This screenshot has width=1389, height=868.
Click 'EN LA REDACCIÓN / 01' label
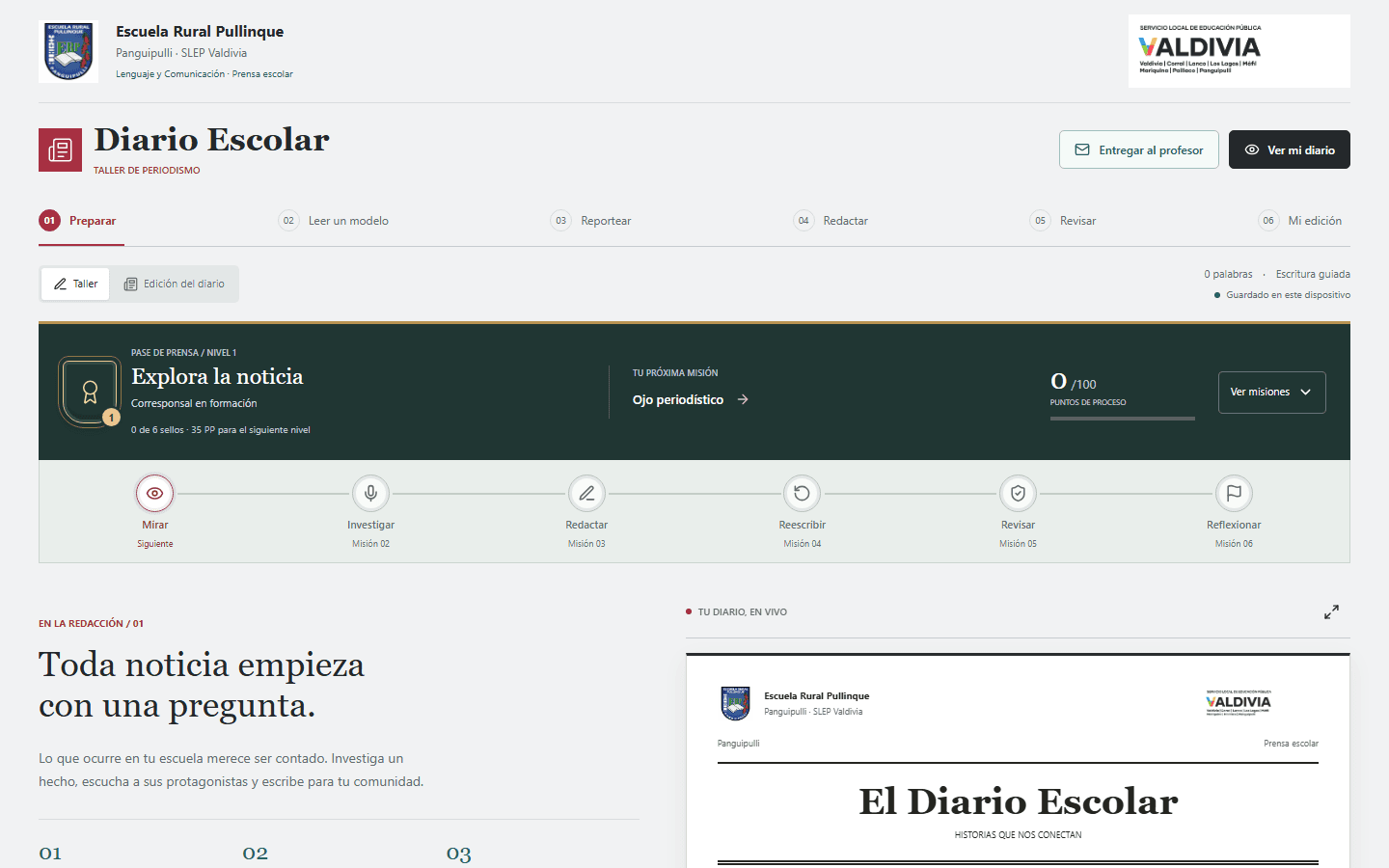point(91,624)
